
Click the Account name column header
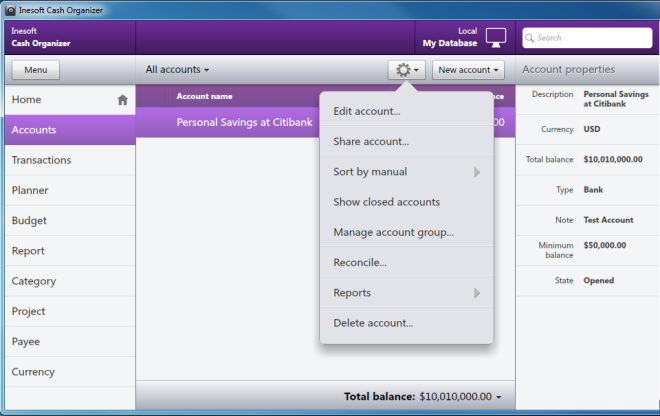[204, 96]
